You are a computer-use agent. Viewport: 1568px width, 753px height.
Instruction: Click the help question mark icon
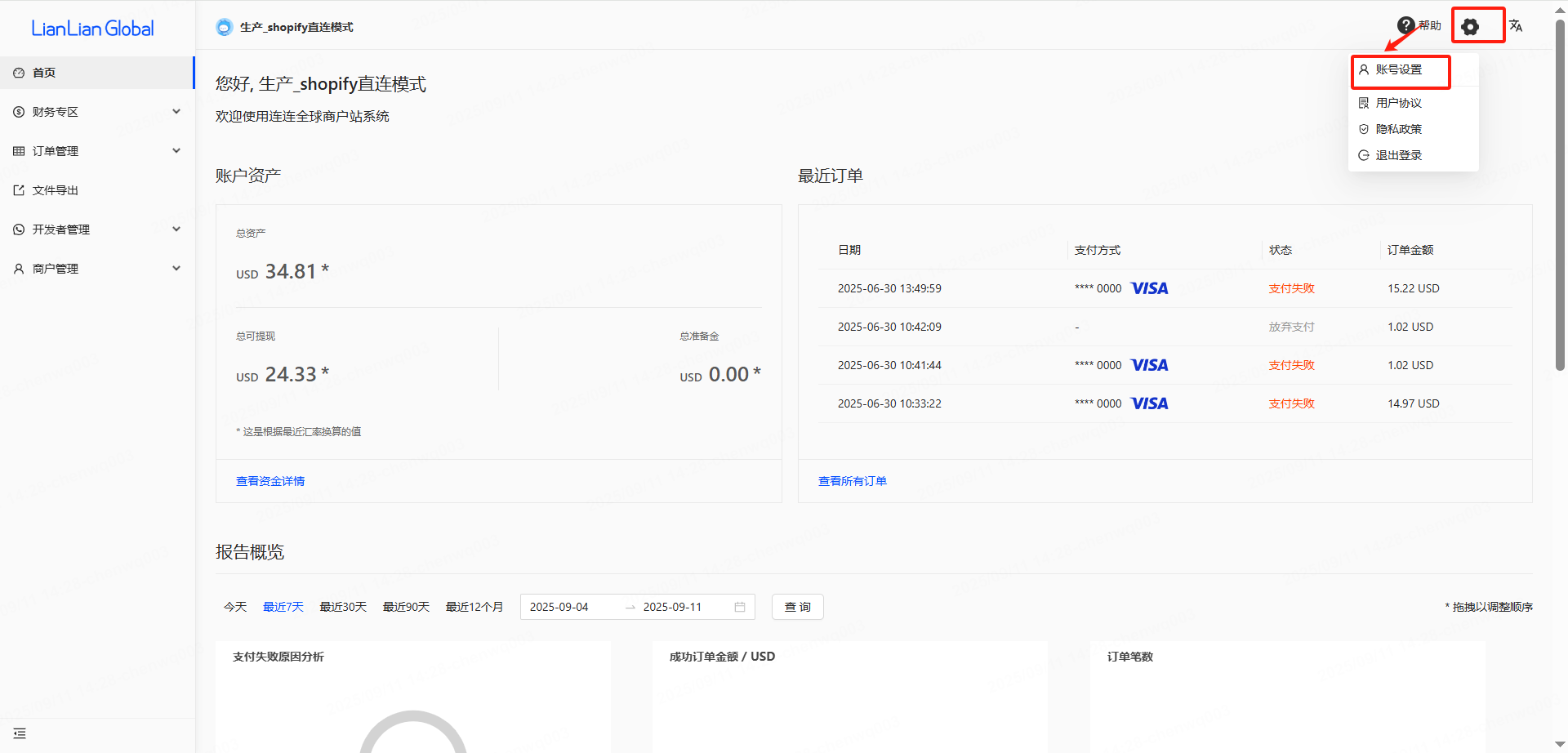coord(1405,26)
